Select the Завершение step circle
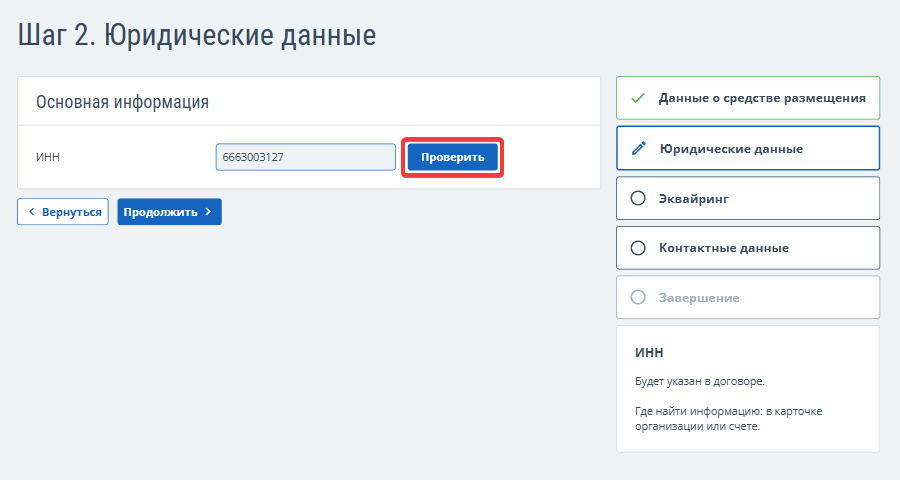This screenshot has height=480, width=900. (639, 297)
